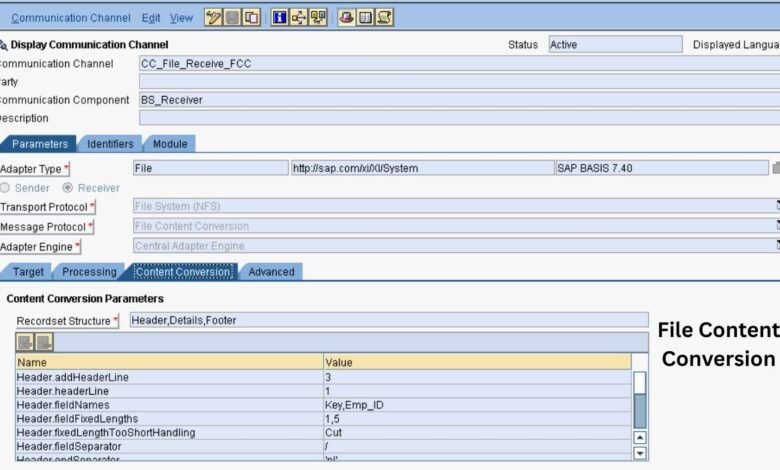Open the Transport Protocol dropdown

click(x=778, y=206)
